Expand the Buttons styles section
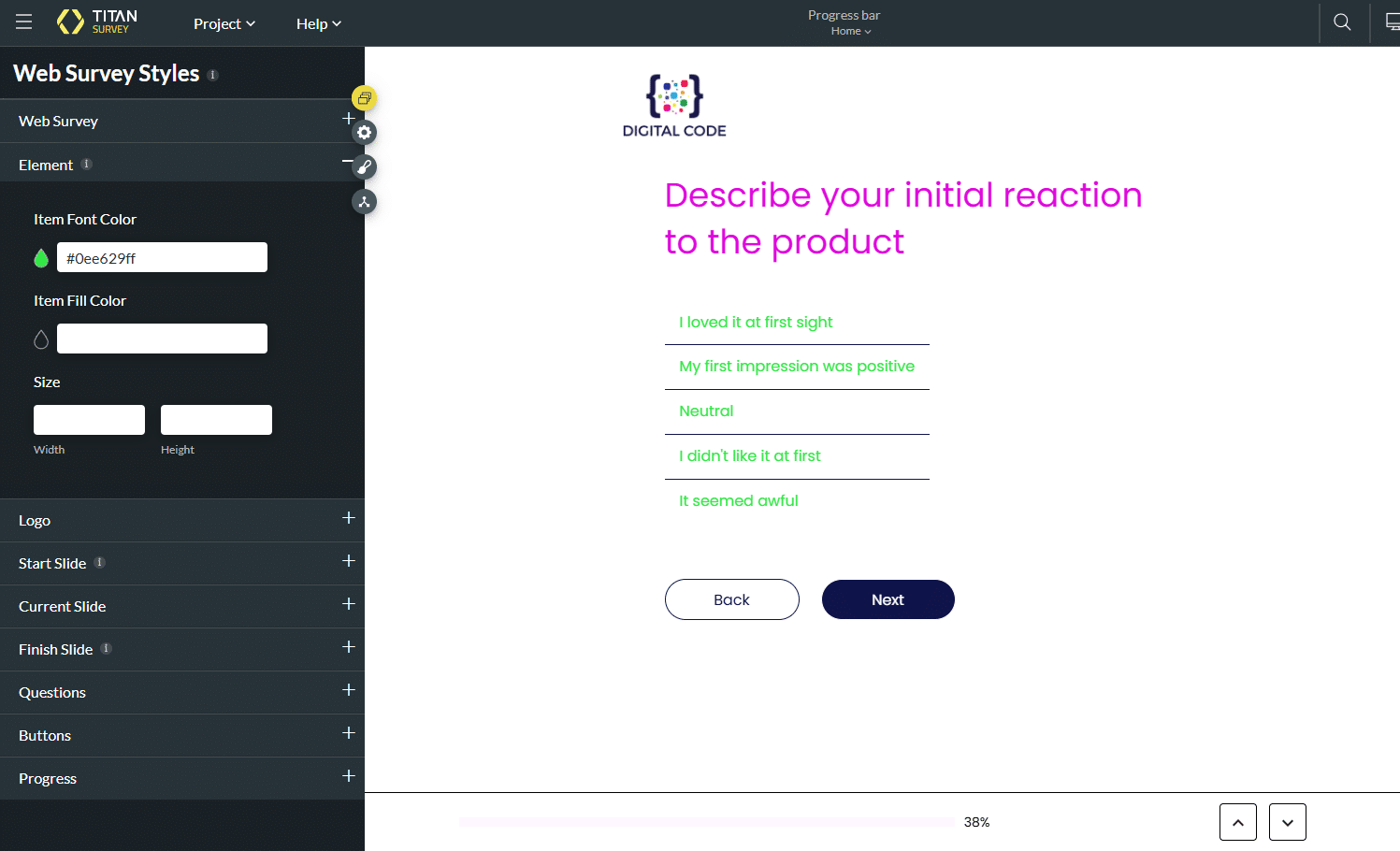1400x851 pixels. [348, 733]
